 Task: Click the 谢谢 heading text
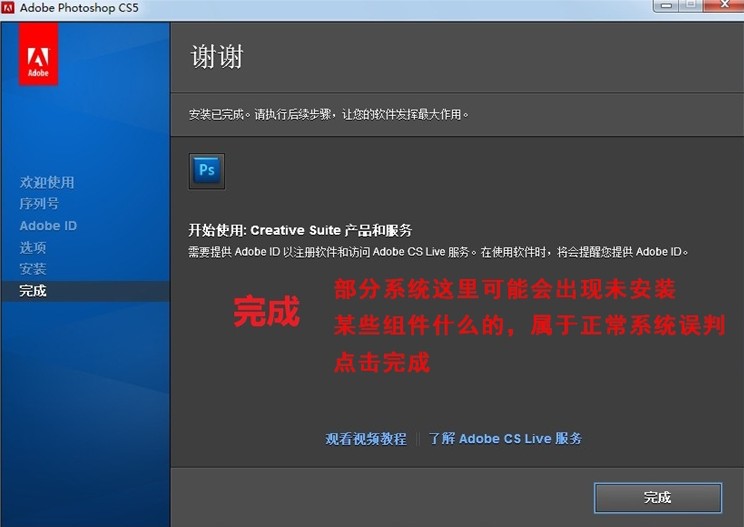coord(217,57)
